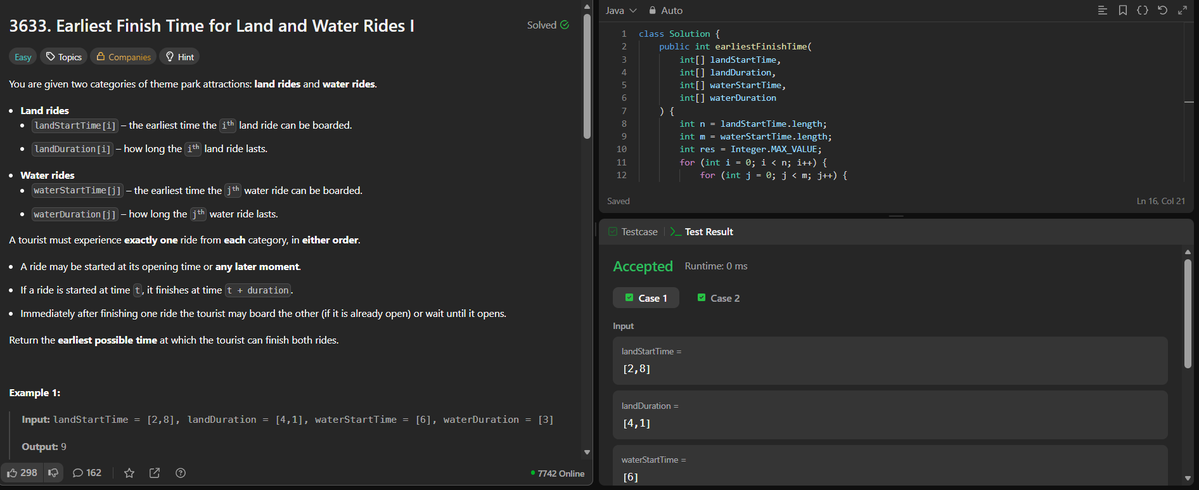The height and width of the screenshot is (490, 1199).
Task: Open the question mark feedback icon
Action: [x=180, y=472]
